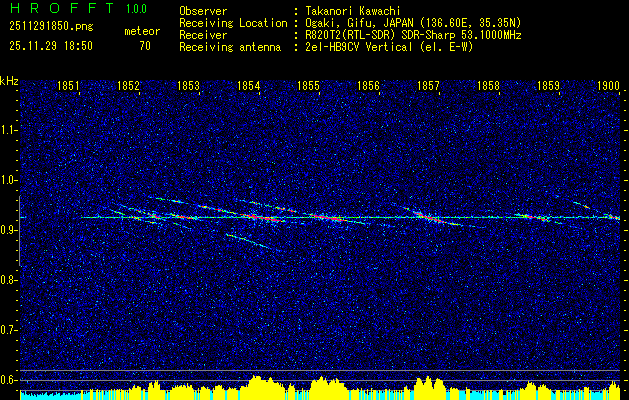This screenshot has height=400, width=629.
Task: Select the filename 2511291850.png
Action: point(51,27)
